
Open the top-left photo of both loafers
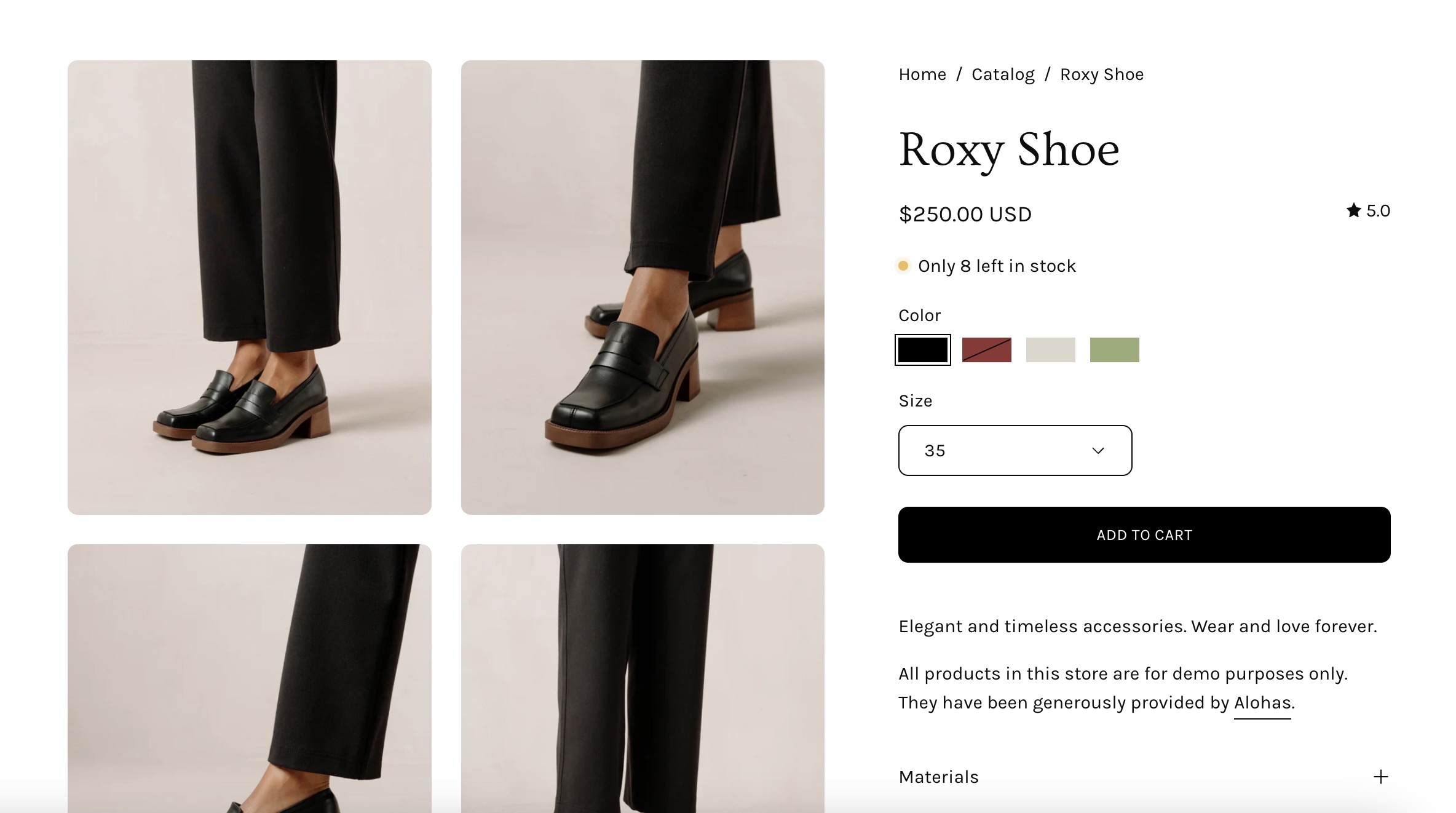[250, 287]
